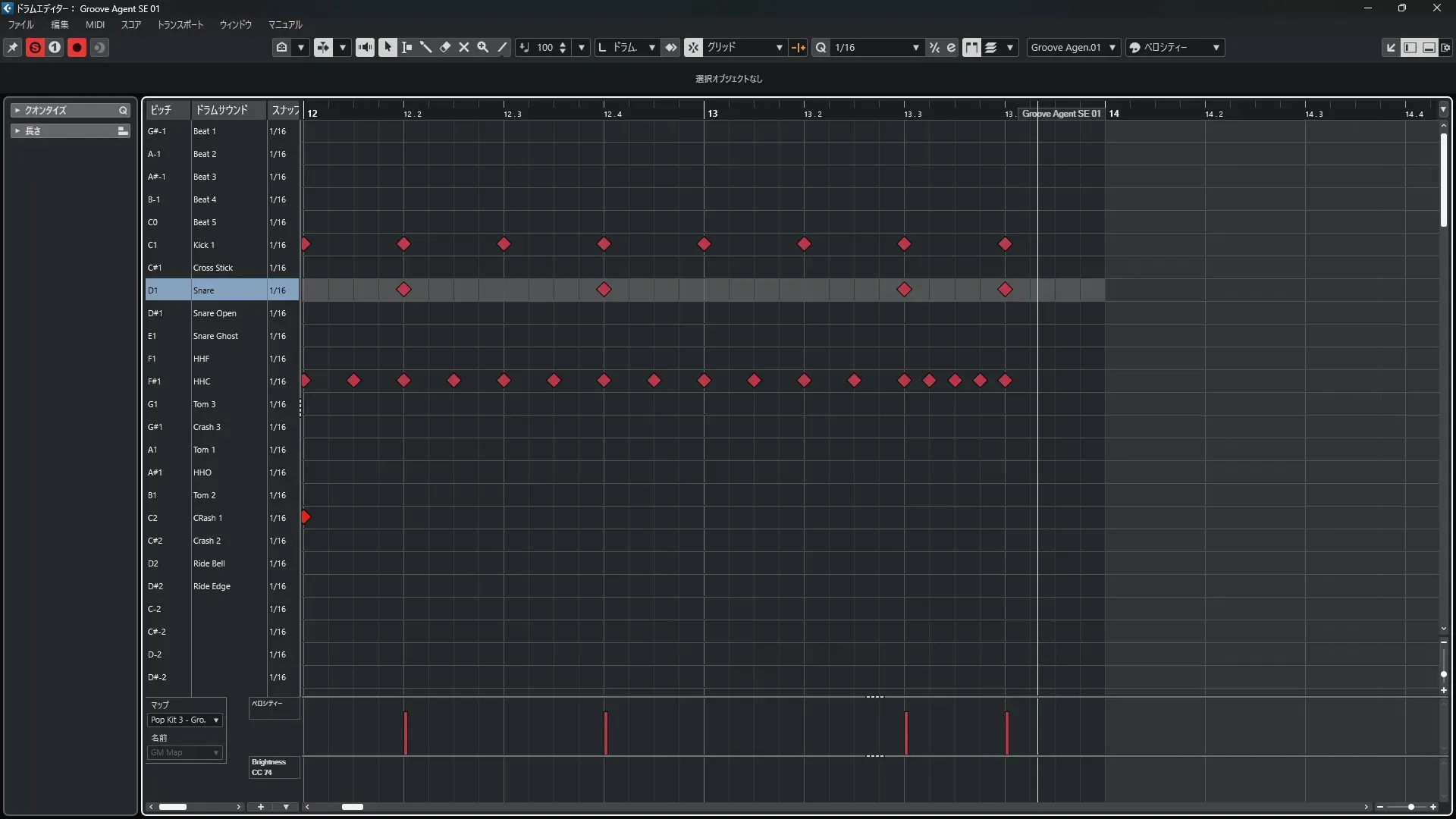Toggle Snap on/off button

(x=693, y=47)
